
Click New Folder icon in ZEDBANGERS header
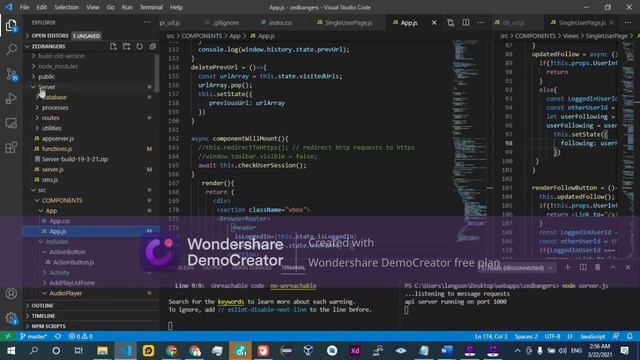point(127,46)
